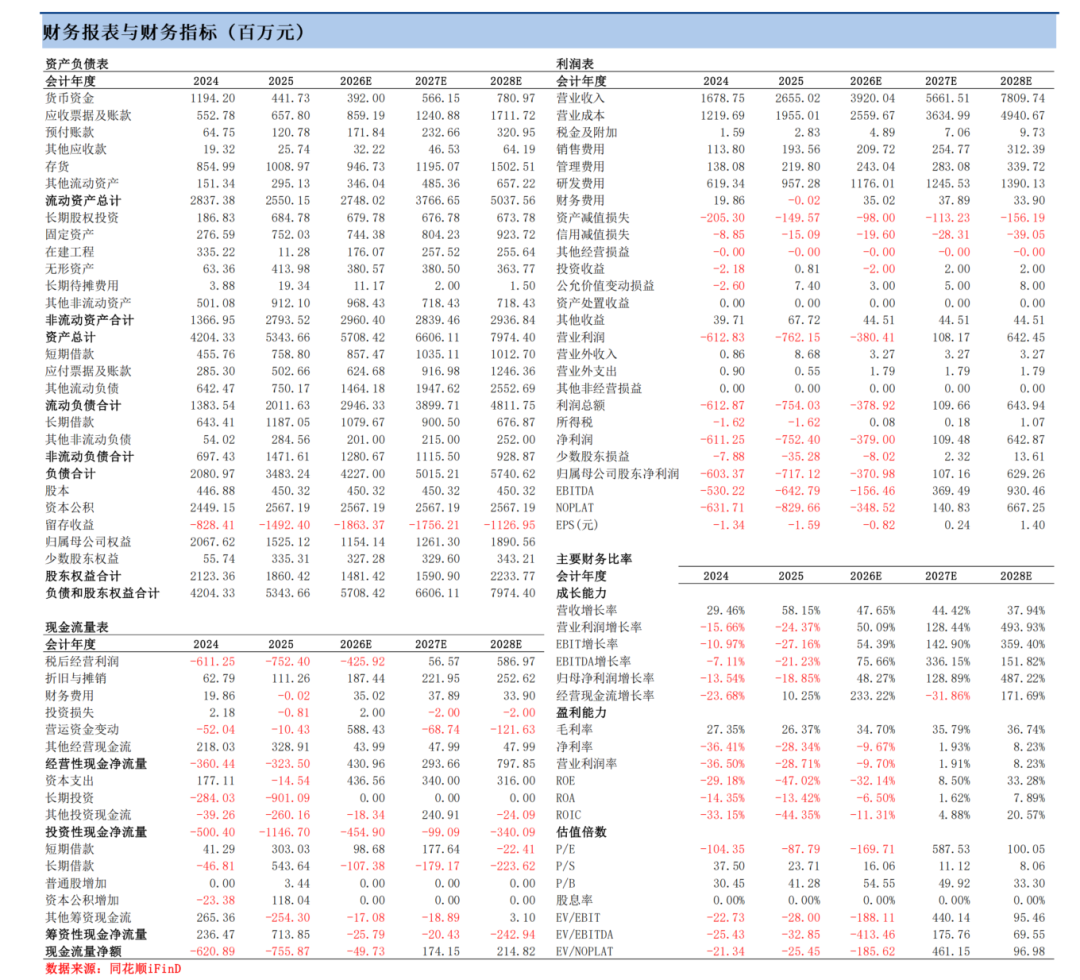
Task: Click the 数据来源 同花顺iFinD source note
Action: (x=113, y=969)
